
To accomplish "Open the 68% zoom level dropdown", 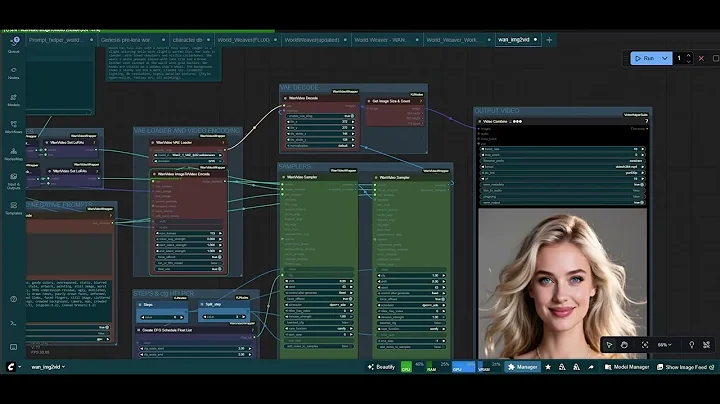I will (664, 345).
